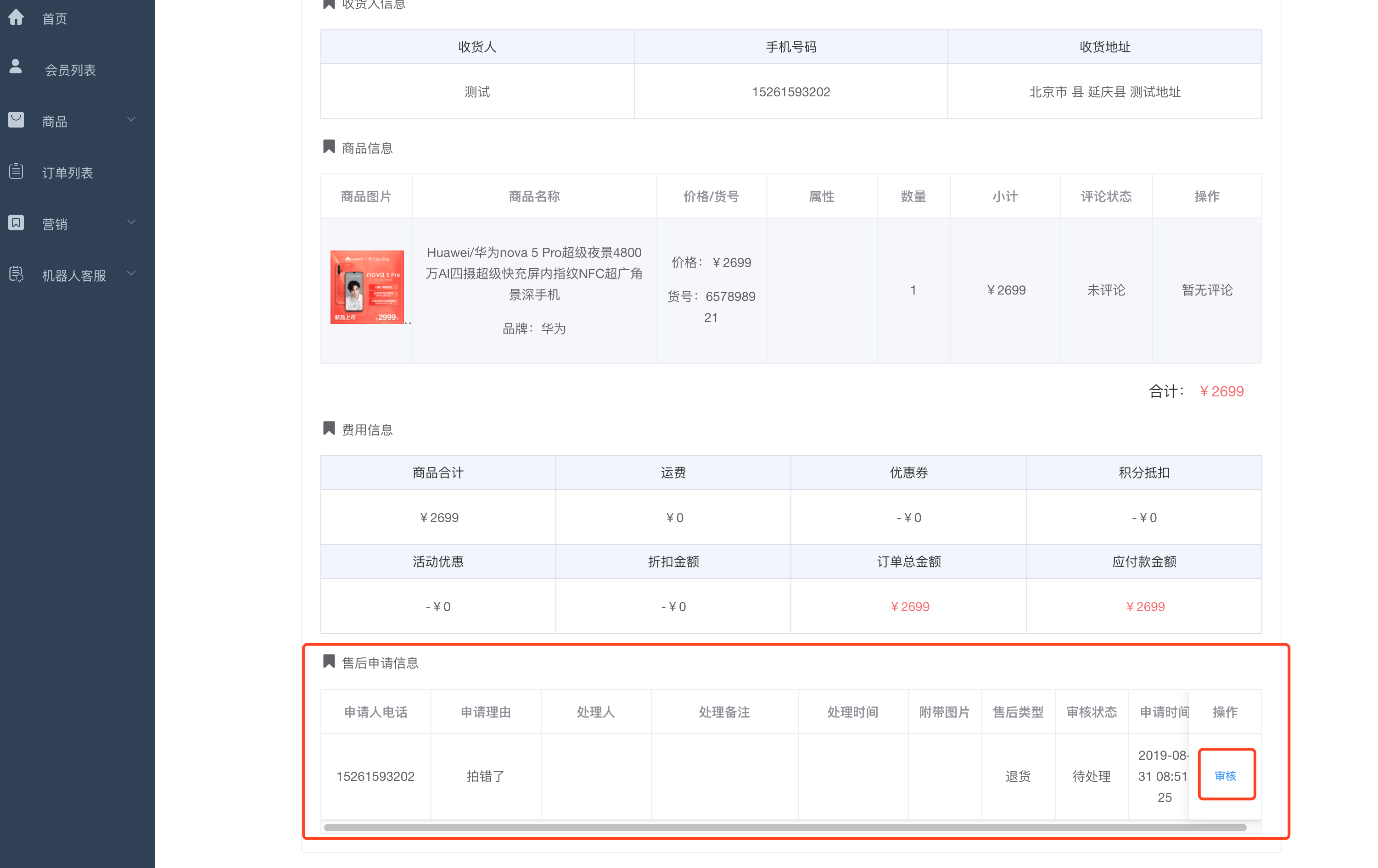The image size is (1378, 868).
Task: Click the marketing bookmark icon
Action: 16,223
